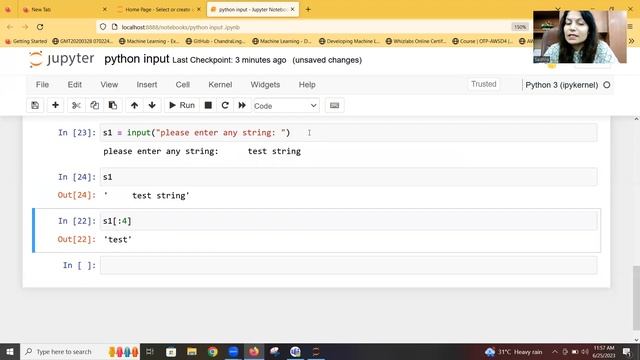Copy selected cells icon
The height and width of the screenshot is (360, 640).
[94, 105]
